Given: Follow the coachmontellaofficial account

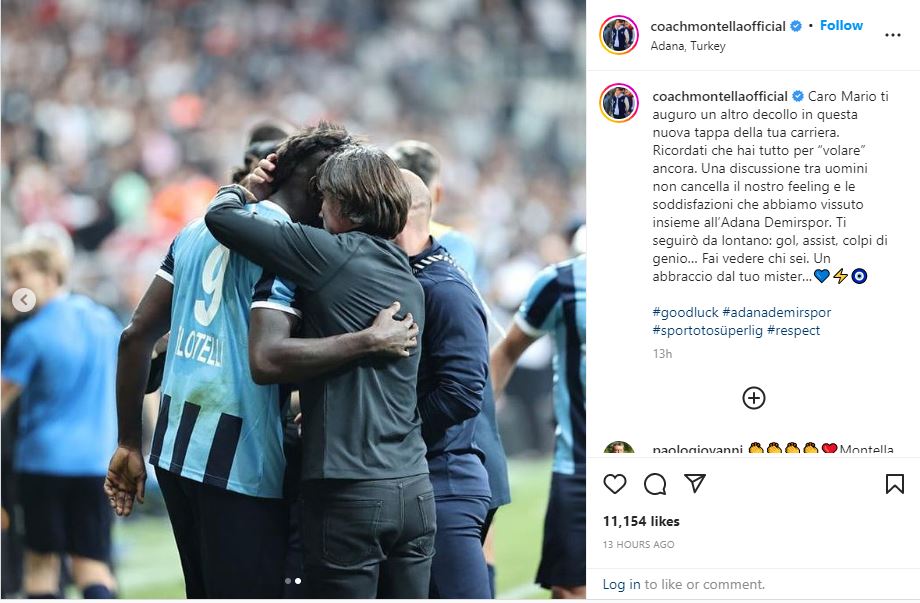Looking at the screenshot, I should point(841,25).
